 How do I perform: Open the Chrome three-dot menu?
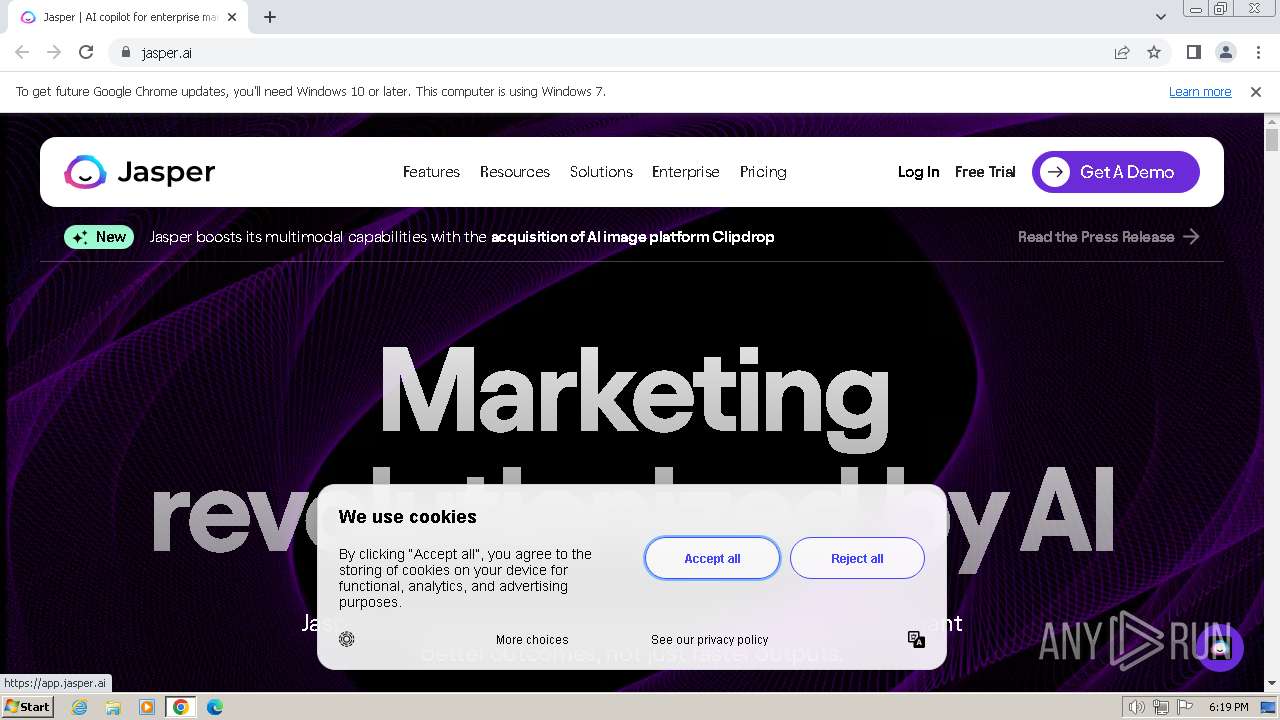point(1258,52)
